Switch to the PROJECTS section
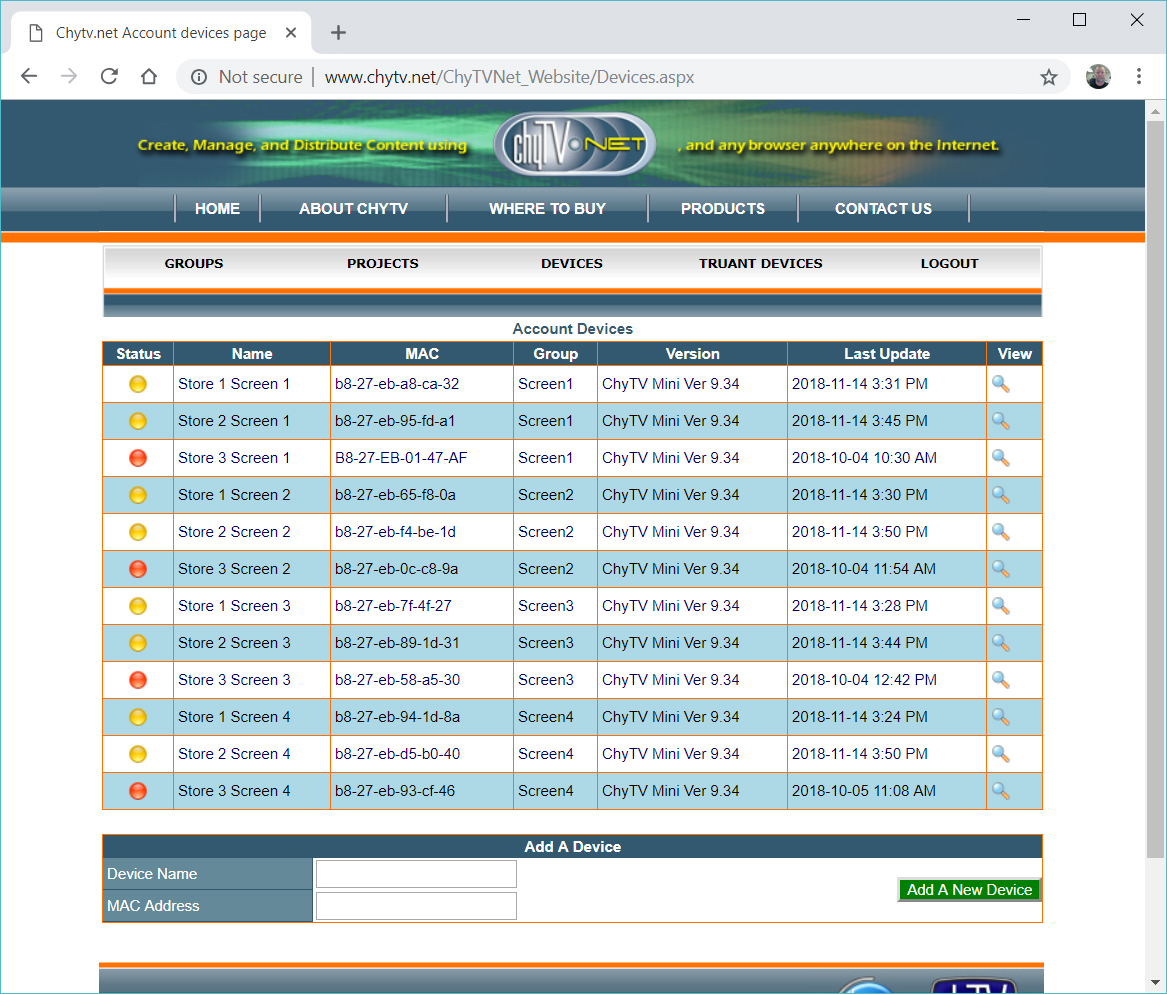Screen dimensions: 1167x994 tap(383, 263)
